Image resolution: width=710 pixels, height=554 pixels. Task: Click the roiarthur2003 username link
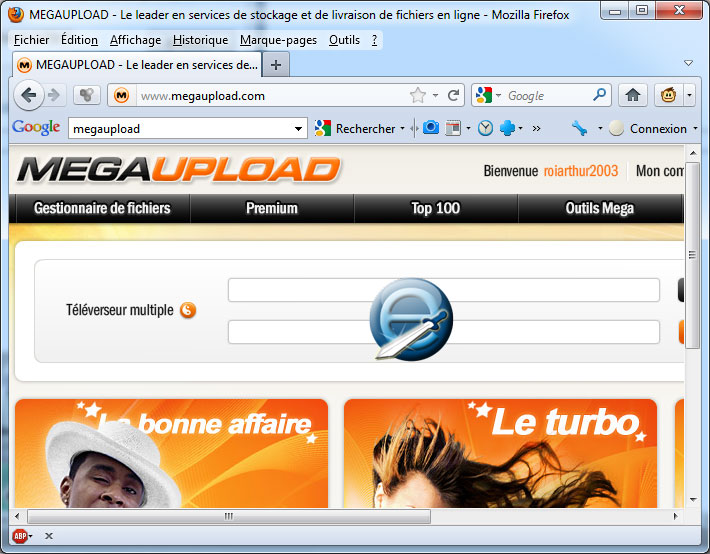pyautogui.click(x=580, y=171)
